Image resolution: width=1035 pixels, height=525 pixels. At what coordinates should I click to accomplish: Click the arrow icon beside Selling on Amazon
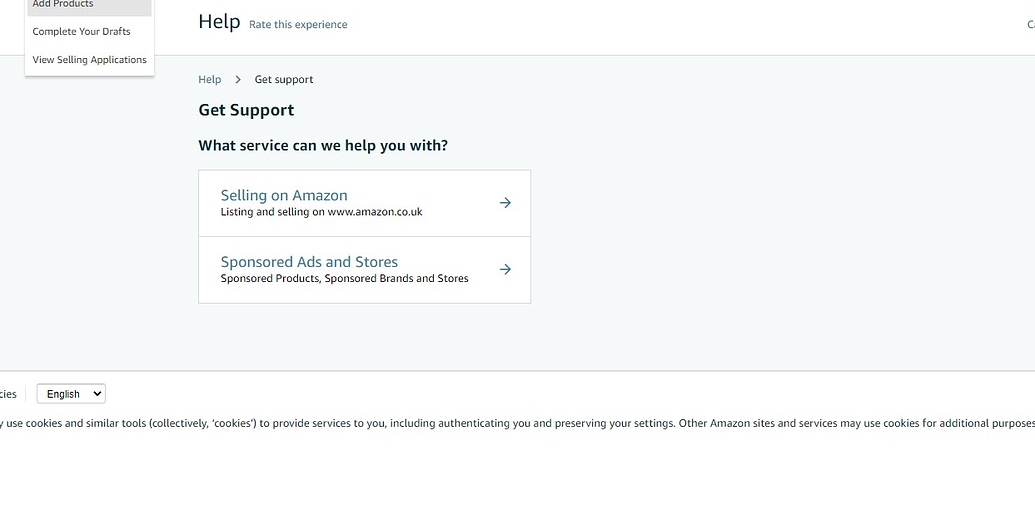tap(505, 203)
